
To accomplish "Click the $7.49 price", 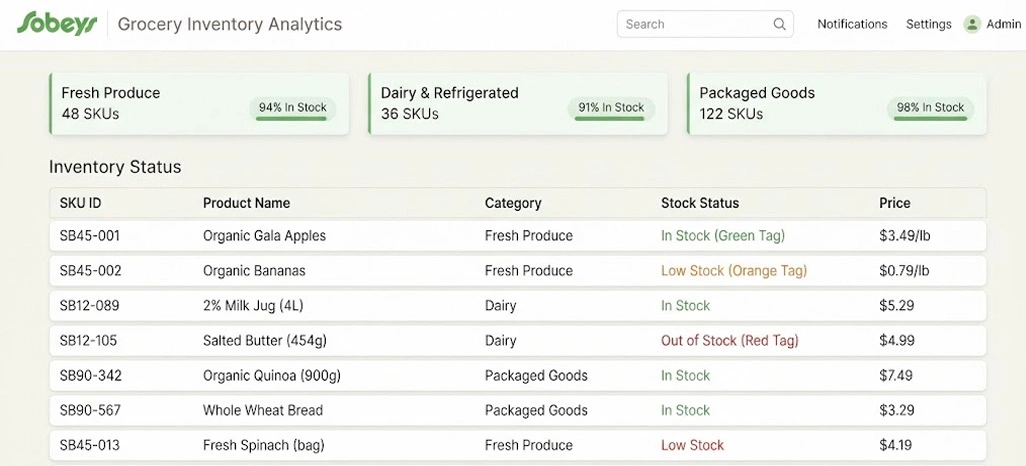I will 897,376.
